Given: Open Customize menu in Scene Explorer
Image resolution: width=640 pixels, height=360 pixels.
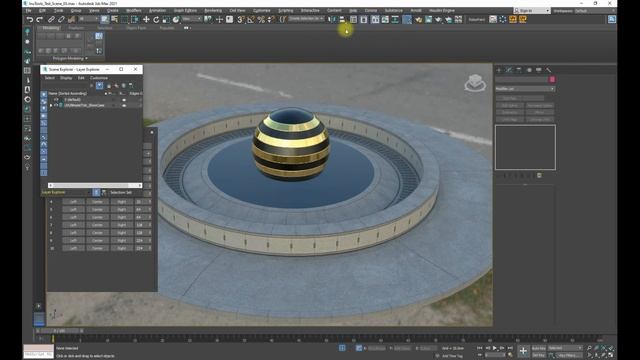Looking at the screenshot, I should click(x=99, y=78).
